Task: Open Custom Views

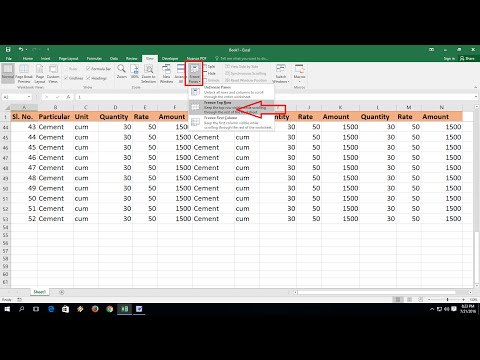Action: pos(53,73)
